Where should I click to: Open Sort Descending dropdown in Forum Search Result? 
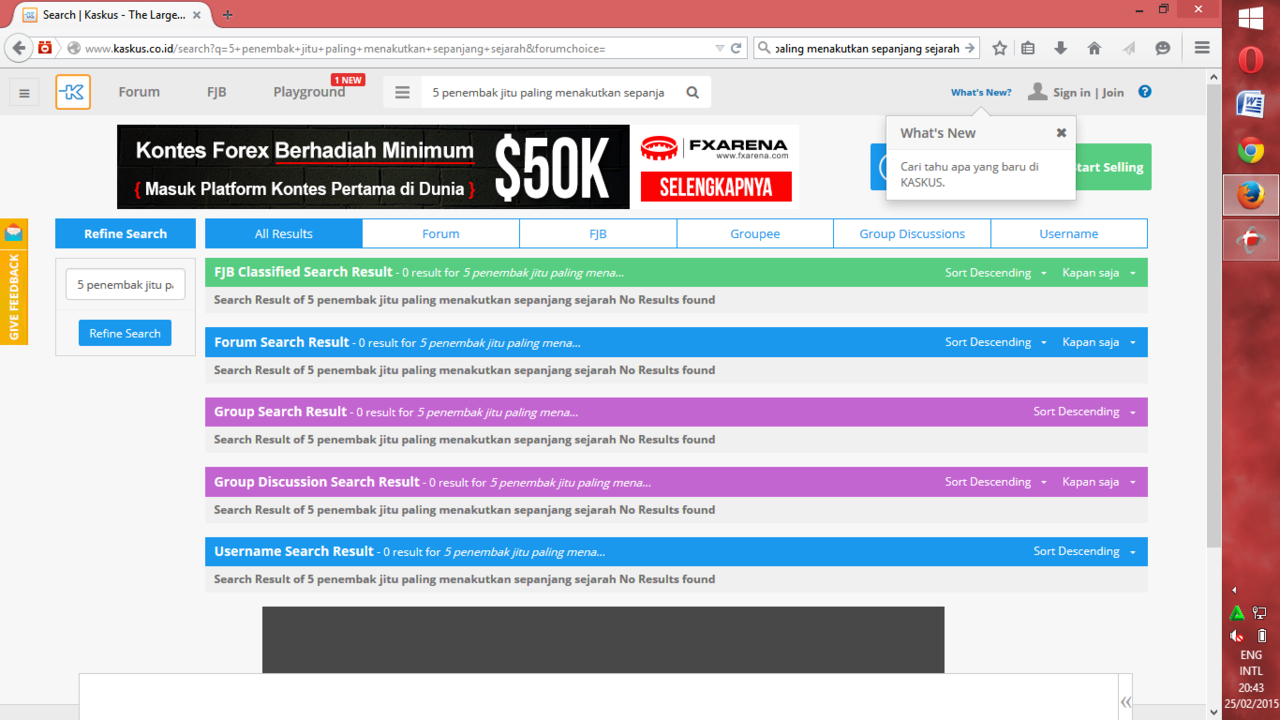tap(996, 342)
